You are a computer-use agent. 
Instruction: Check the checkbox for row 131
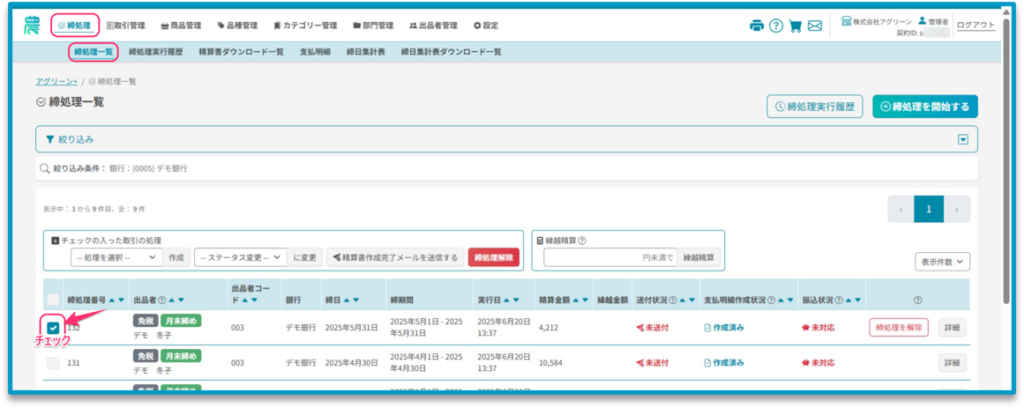[53, 363]
